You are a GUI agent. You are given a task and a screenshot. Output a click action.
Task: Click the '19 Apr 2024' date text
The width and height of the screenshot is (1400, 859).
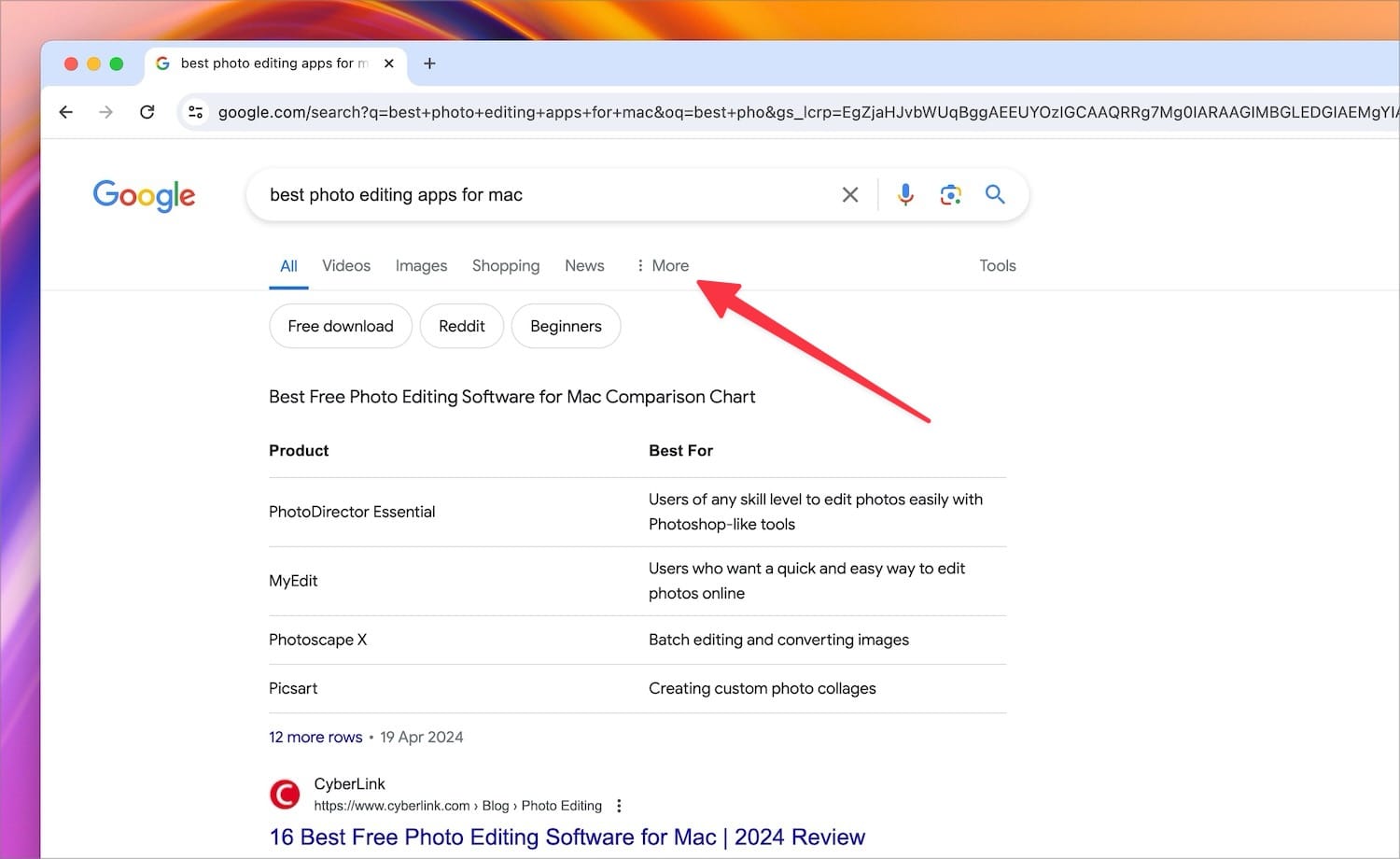421,737
